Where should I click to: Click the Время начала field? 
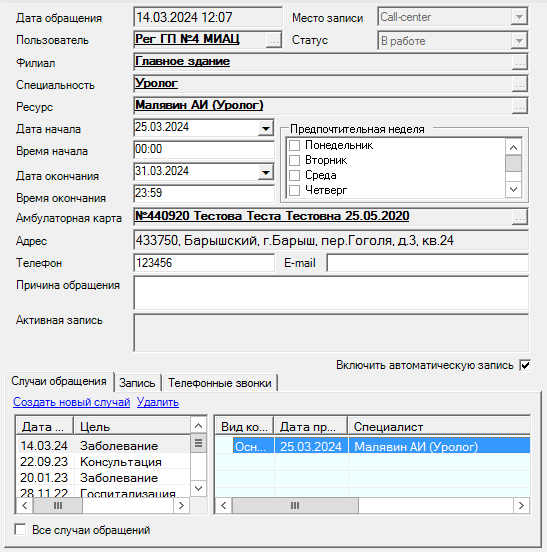tap(204, 149)
